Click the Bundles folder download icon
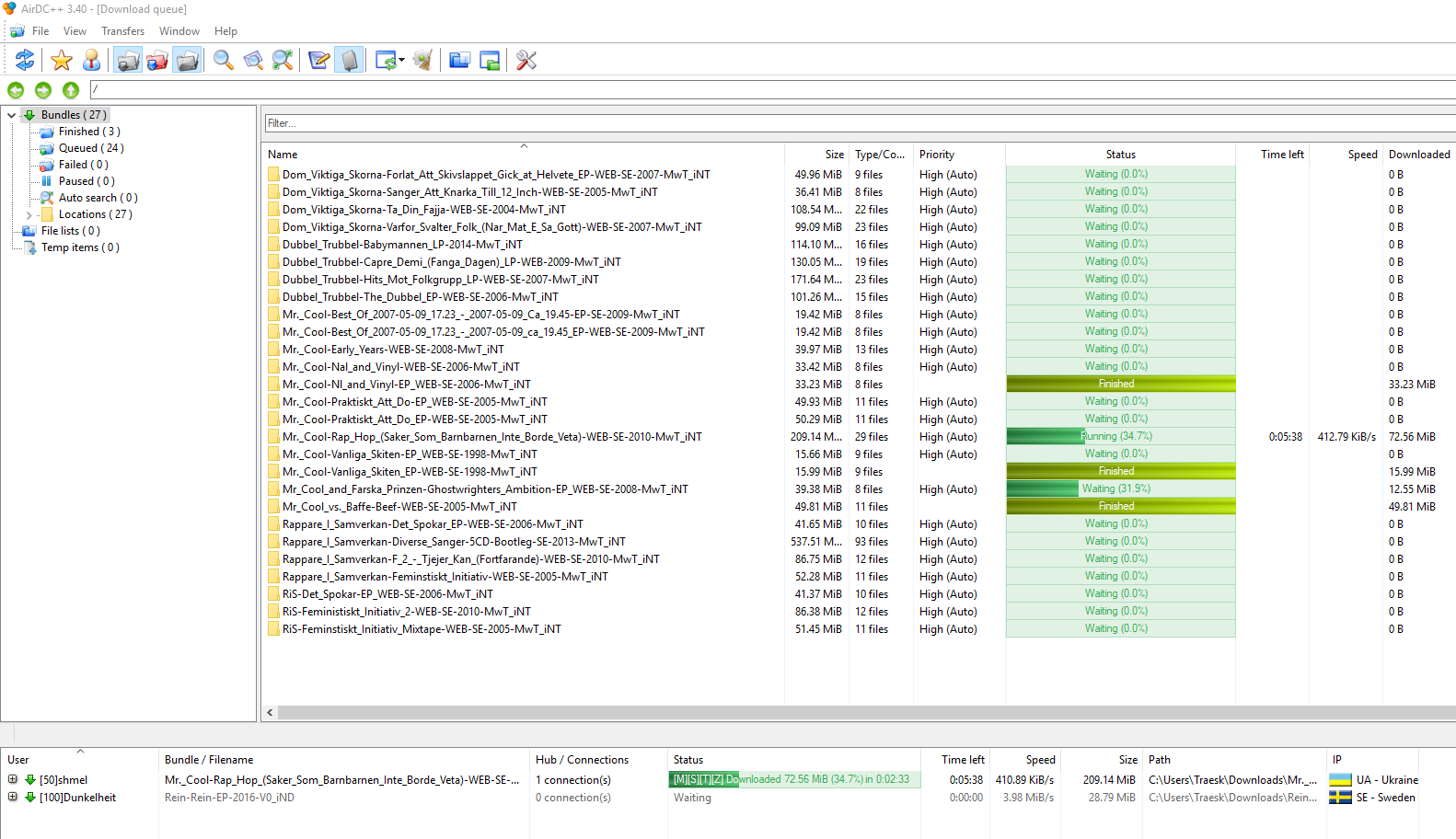1456x839 pixels. coord(29,115)
